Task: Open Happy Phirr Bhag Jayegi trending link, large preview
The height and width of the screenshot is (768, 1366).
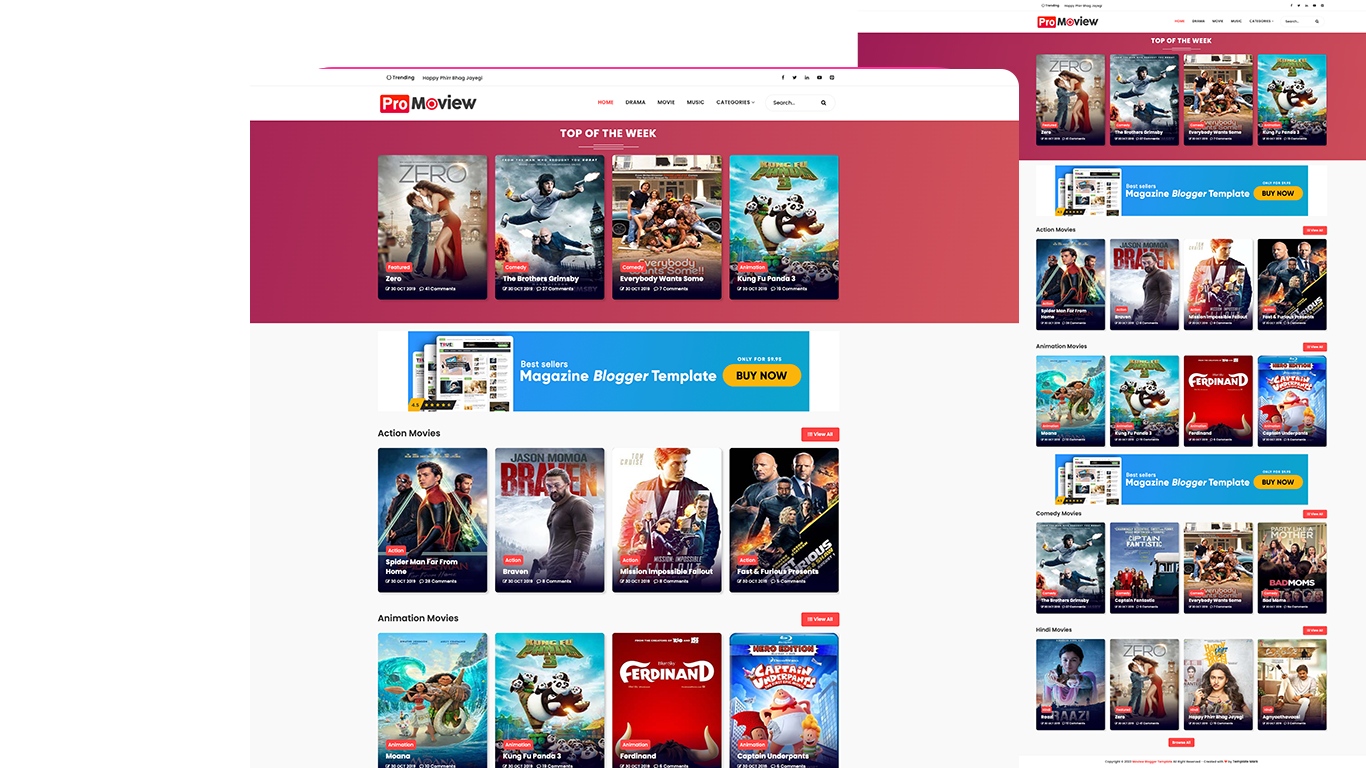Action: [452, 77]
